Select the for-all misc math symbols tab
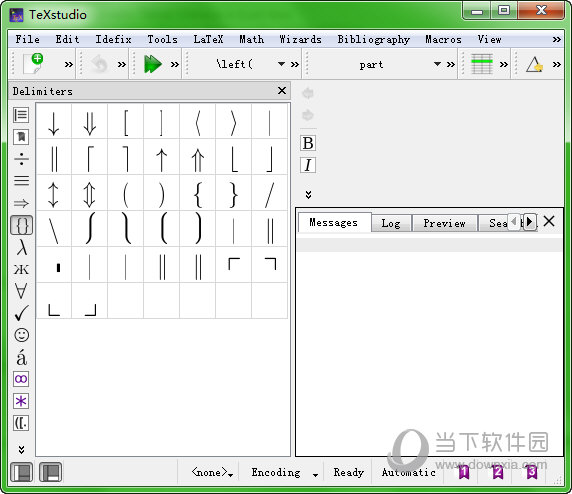The width and height of the screenshot is (572, 494). 21,291
